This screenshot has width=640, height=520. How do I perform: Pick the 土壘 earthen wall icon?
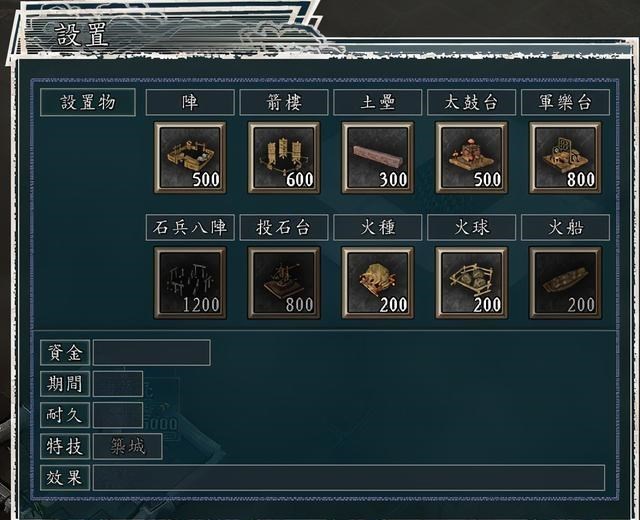pyautogui.click(x=378, y=158)
